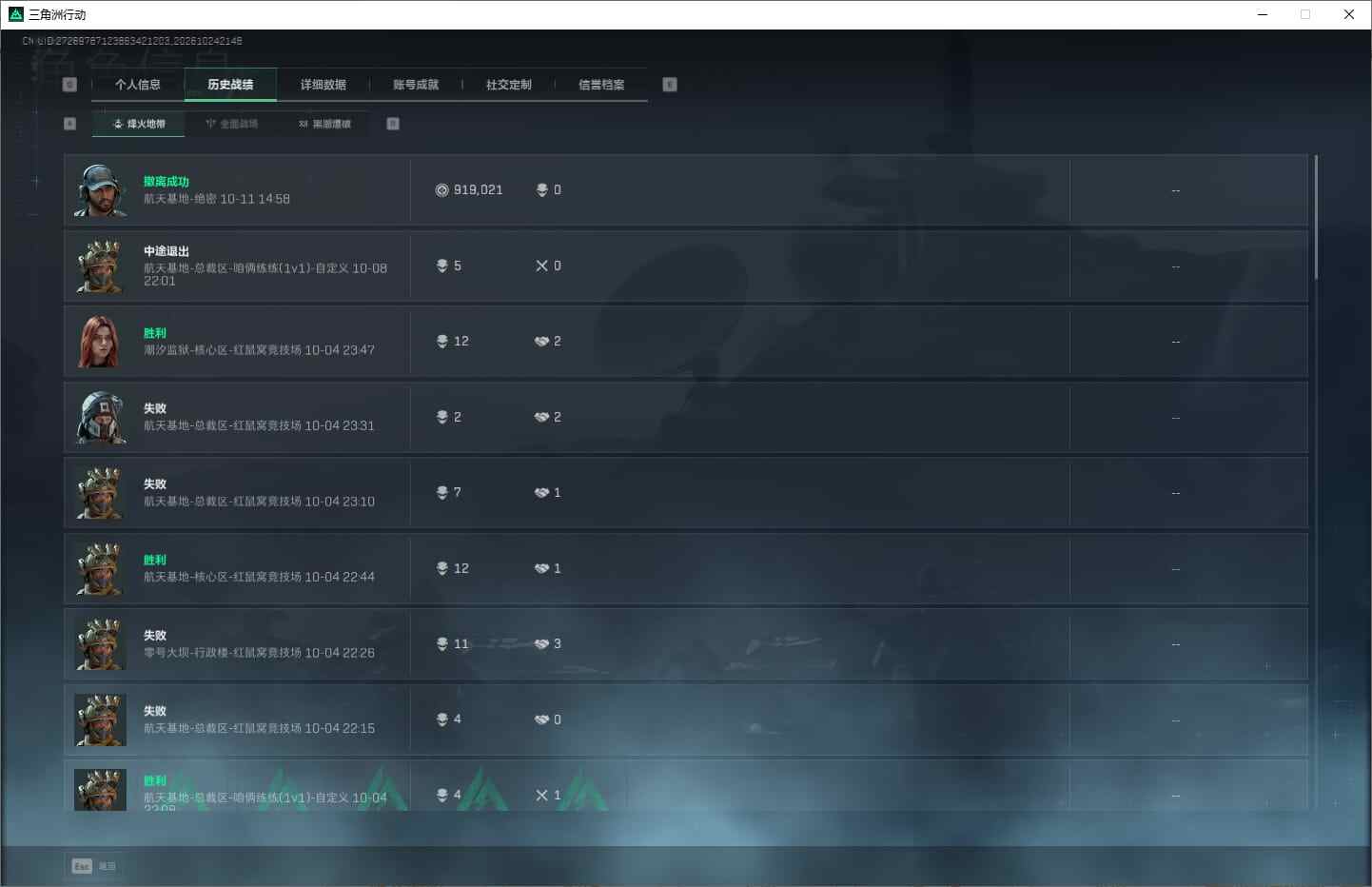This screenshot has height=887, width=1372.
Task: Open the 信誉档案 tab
Action: click(601, 85)
